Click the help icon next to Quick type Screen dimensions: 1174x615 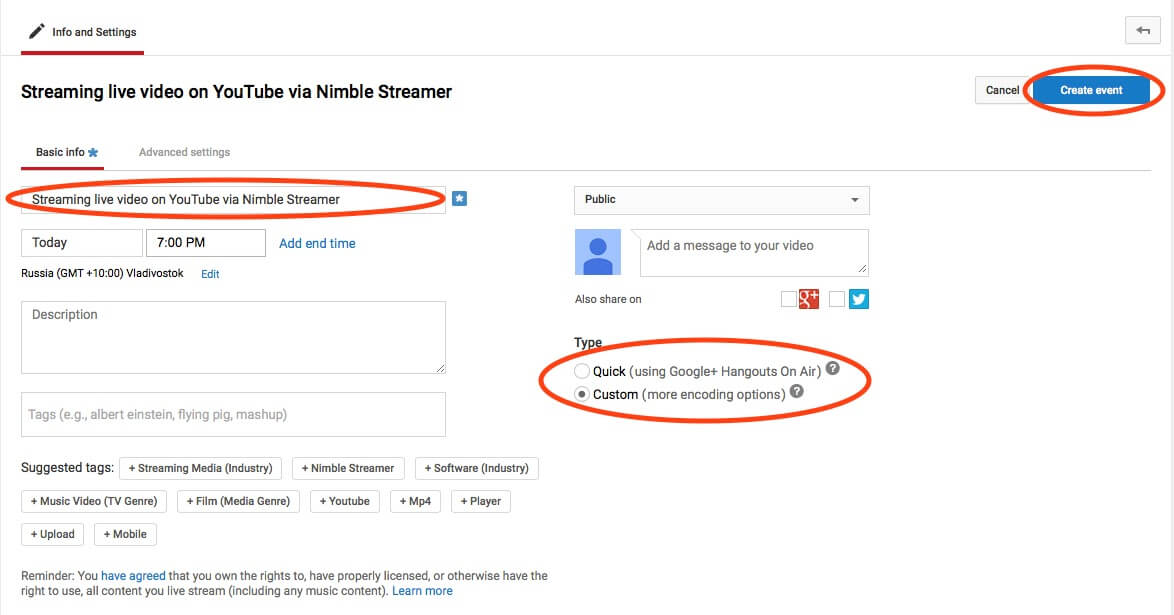tap(833, 369)
